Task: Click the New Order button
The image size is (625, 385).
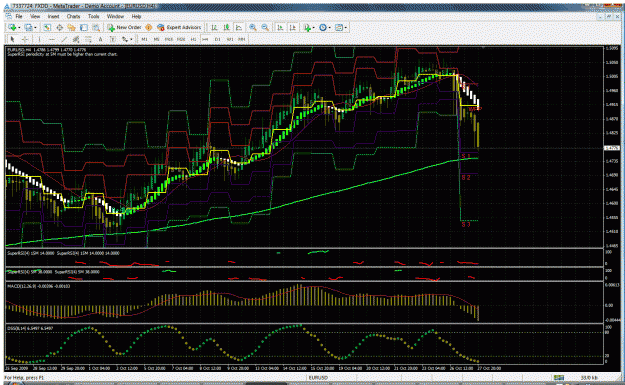Action: [124, 28]
